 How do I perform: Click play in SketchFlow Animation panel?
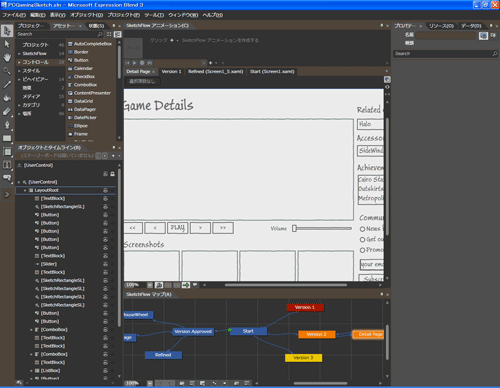coord(135,63)
